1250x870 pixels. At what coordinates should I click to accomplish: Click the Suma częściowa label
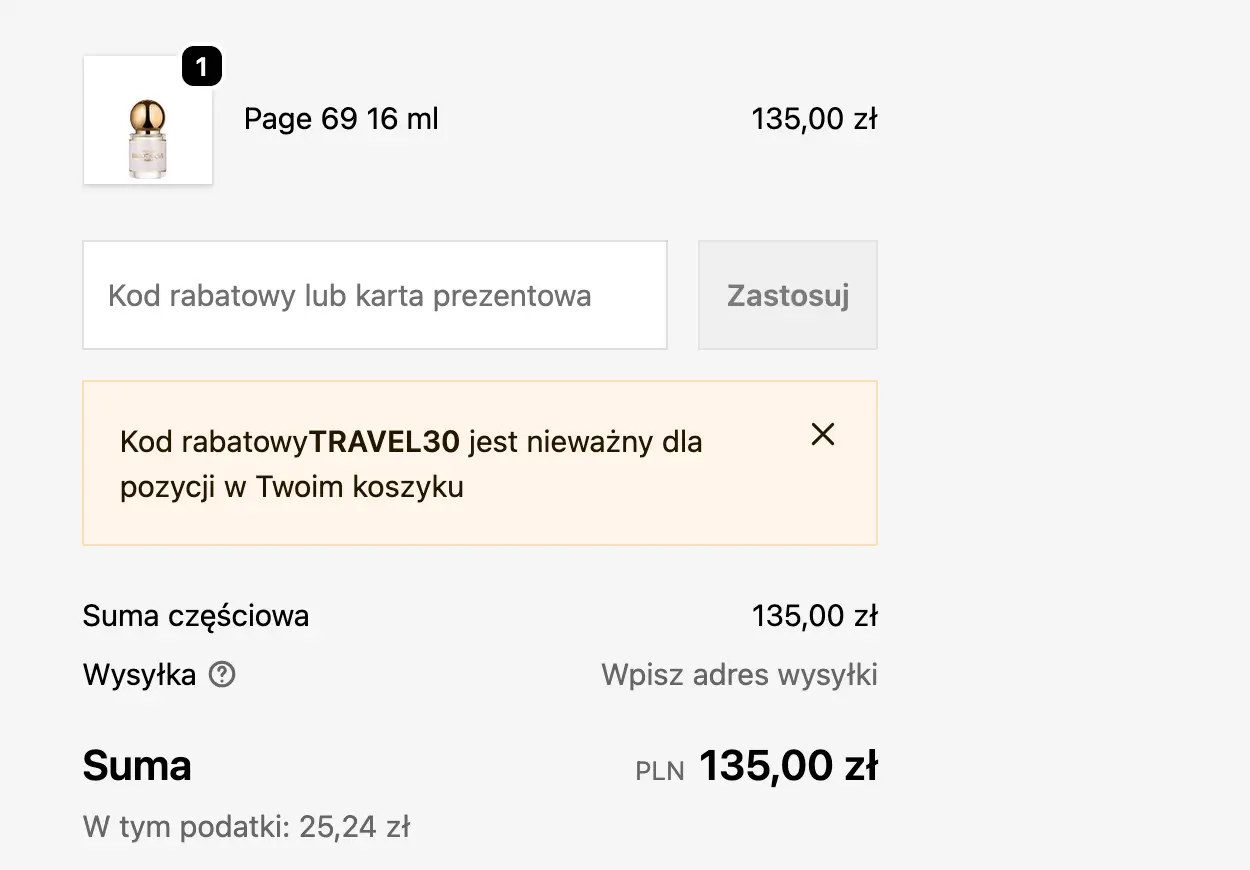[196, 615]
